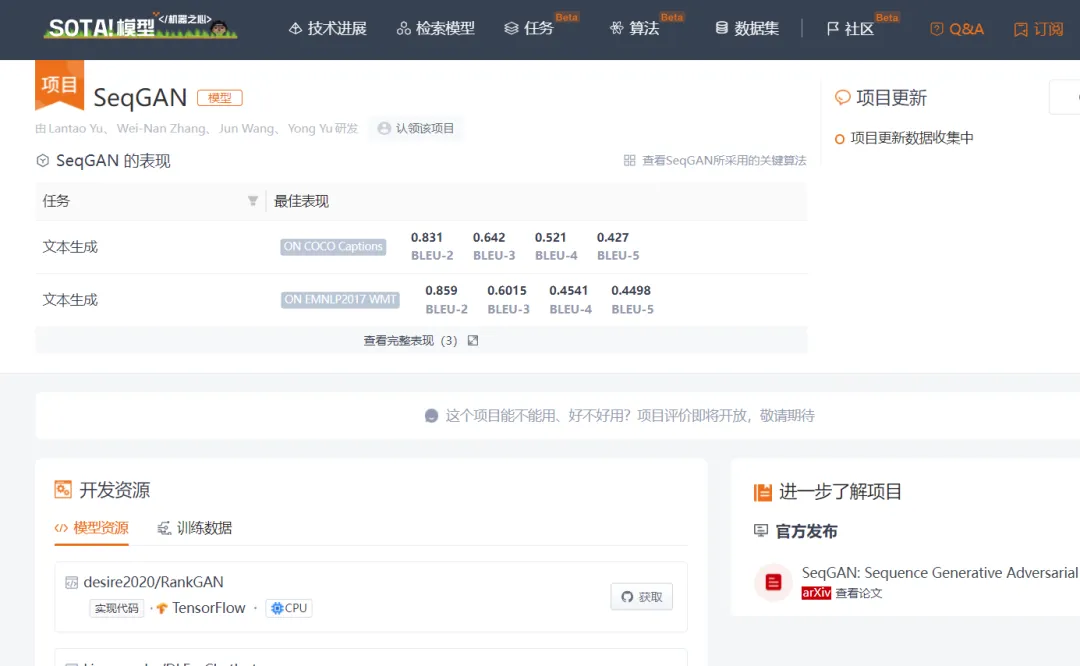Click the 算法 icon in header
The width and height of the screenshot is (1080, 666).
point(616,28)
